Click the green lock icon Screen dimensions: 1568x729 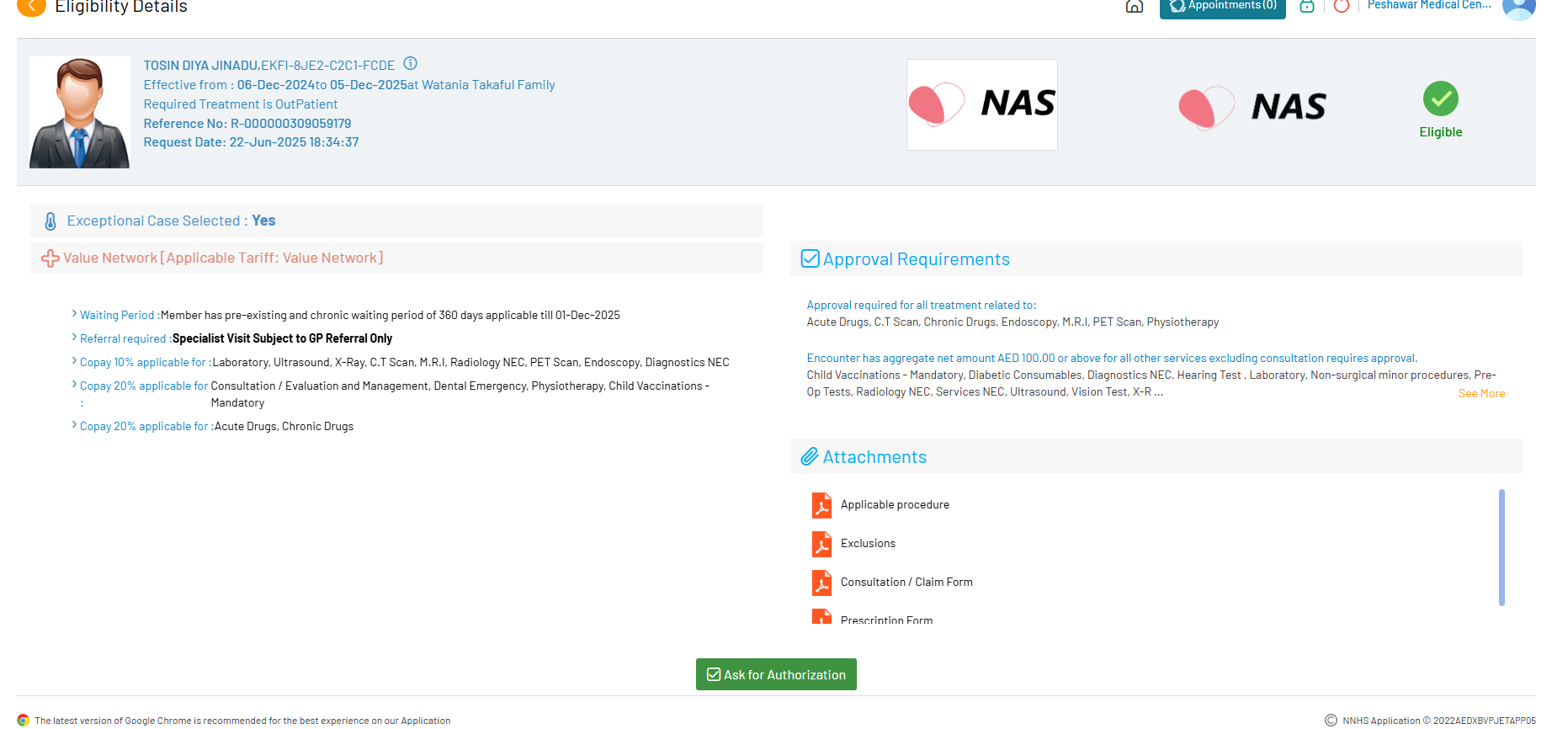click(1307, 6)
